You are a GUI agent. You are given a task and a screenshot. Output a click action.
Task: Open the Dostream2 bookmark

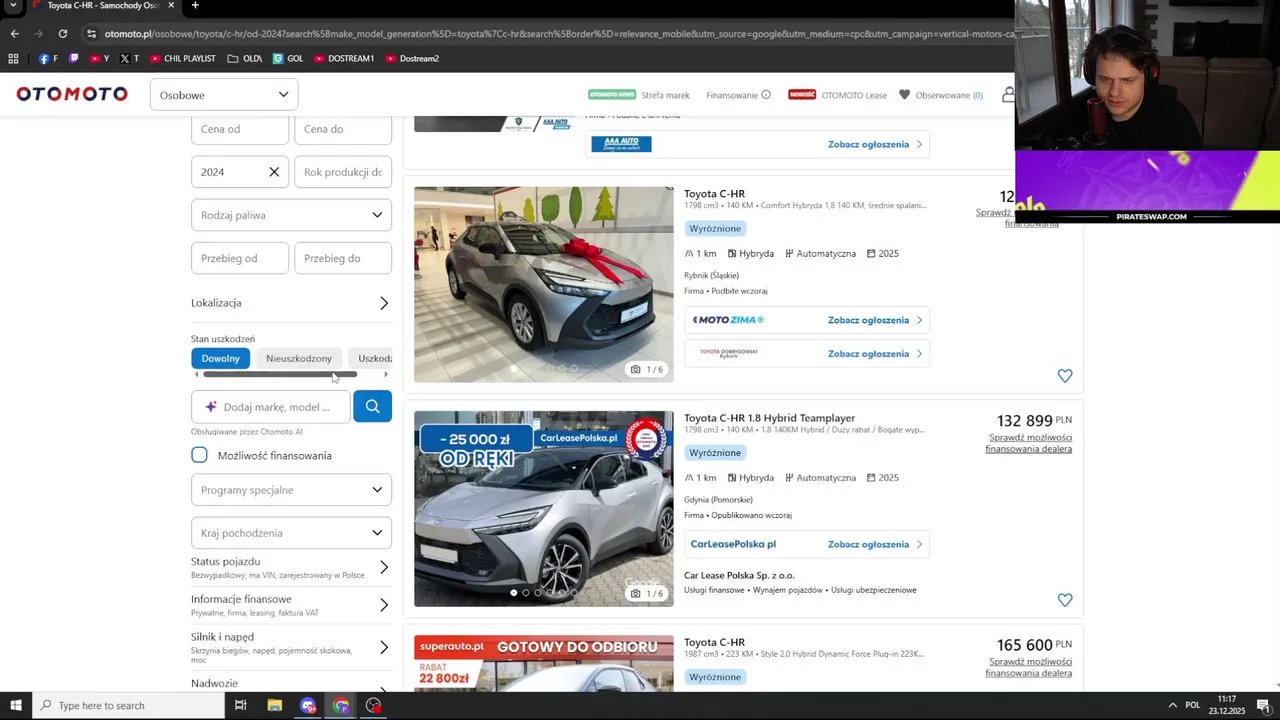point(412,58)
